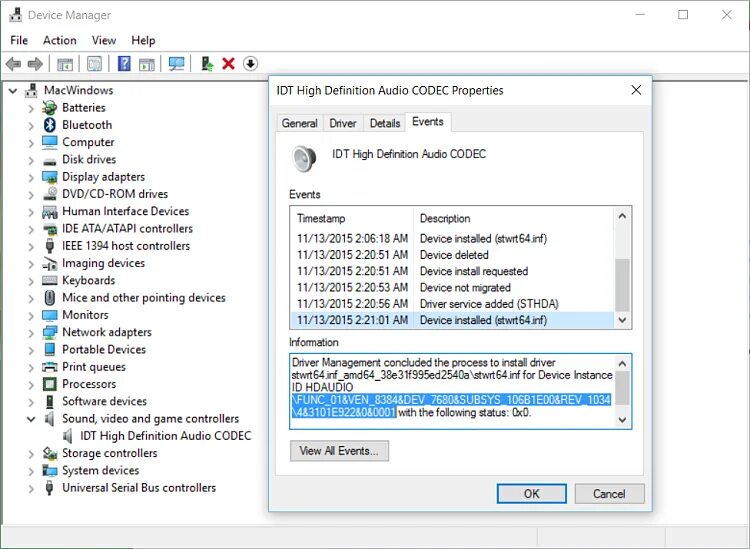This screenshot has height=549, width=750.
Task: Click the Timestamp column header
Action: [x=352, y=219]
